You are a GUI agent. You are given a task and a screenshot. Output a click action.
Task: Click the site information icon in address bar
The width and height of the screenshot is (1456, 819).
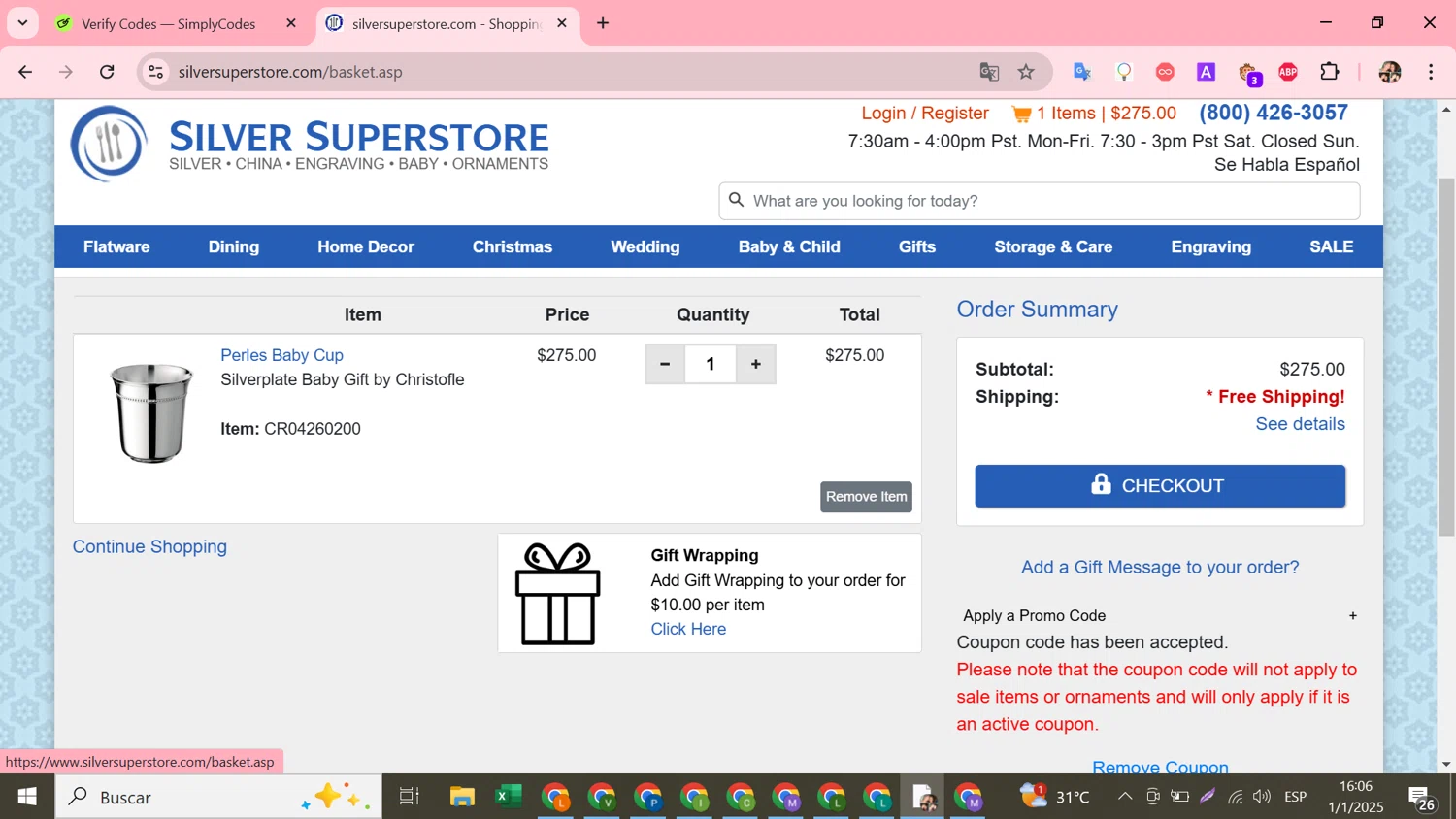coord(155,72)
